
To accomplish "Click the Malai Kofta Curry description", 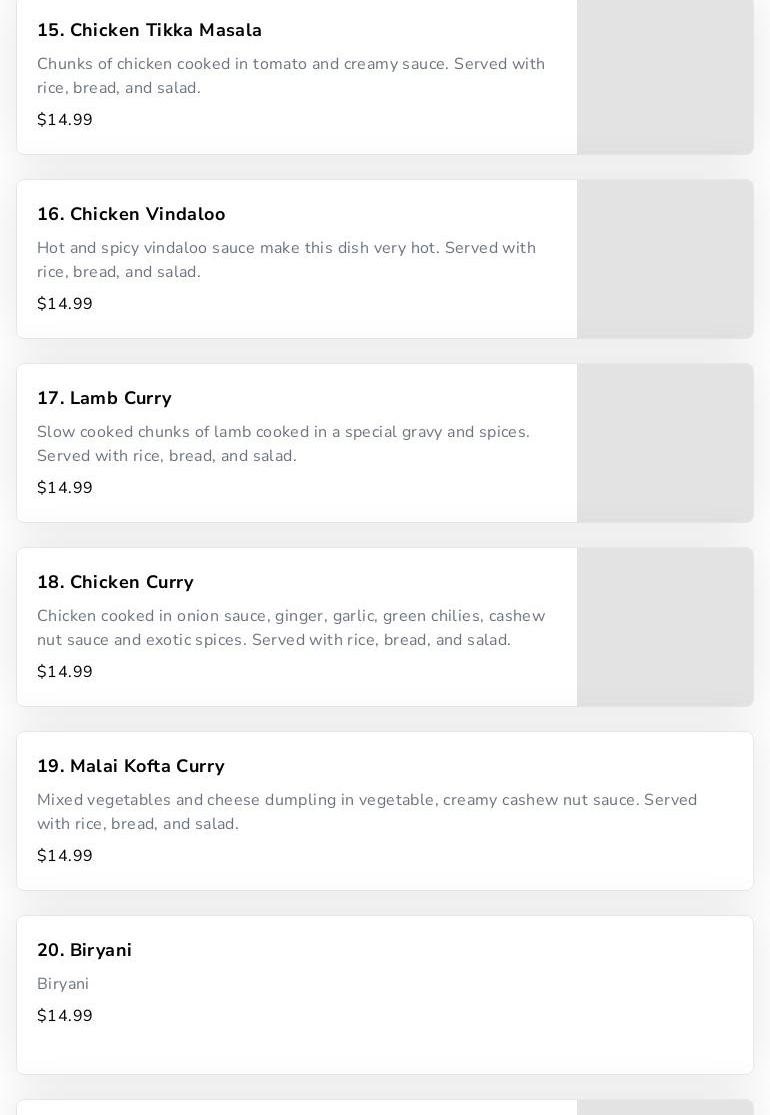I will tap(367, 812).
